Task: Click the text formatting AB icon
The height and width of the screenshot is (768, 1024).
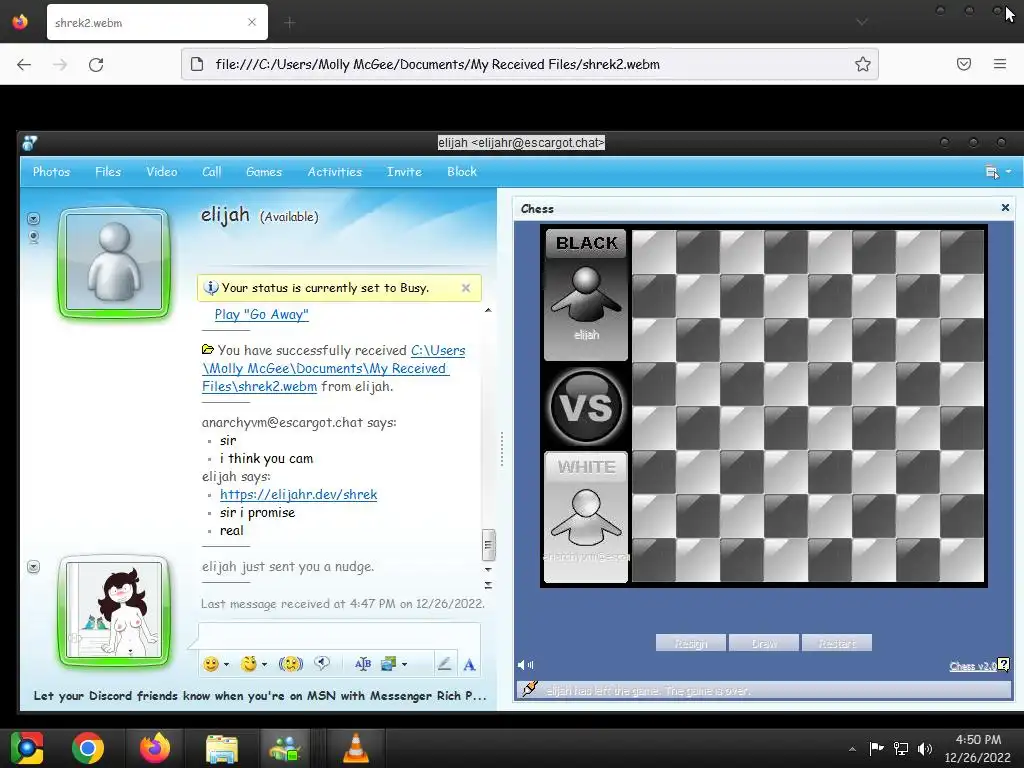Action: coord(362,664)
